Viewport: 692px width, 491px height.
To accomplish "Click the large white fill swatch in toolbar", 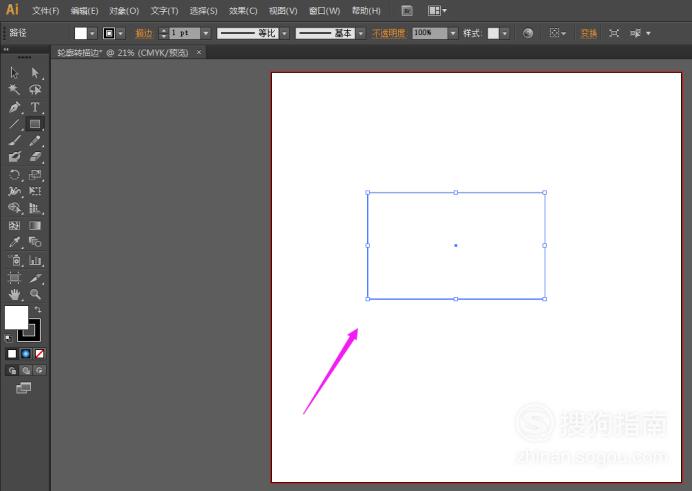I will coord(16,317).
